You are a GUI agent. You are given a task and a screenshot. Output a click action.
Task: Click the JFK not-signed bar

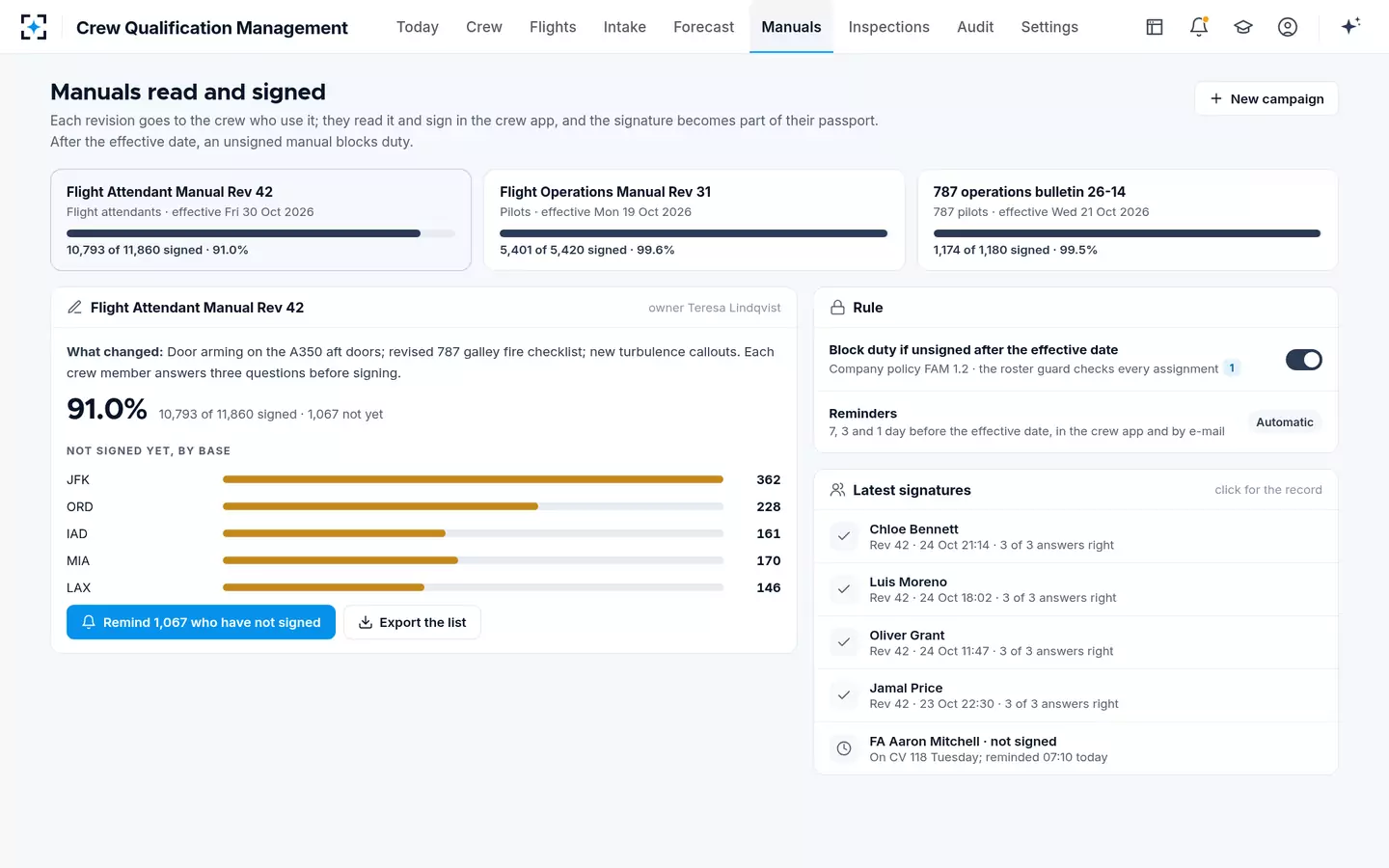(x=473, y=479)
